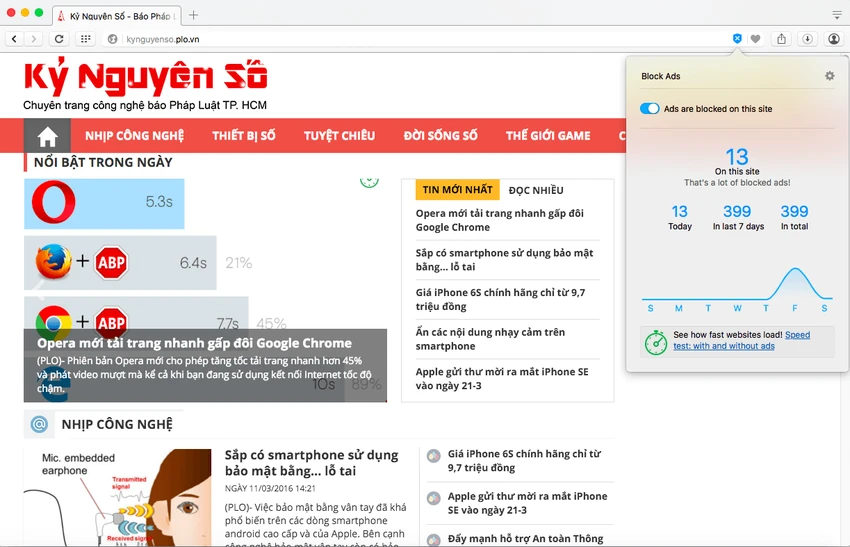Image resolution: width=850 pixels, height=547 pixels.
Task: Open the tab menu icon at top right
Action: click(x=837, y=15)
